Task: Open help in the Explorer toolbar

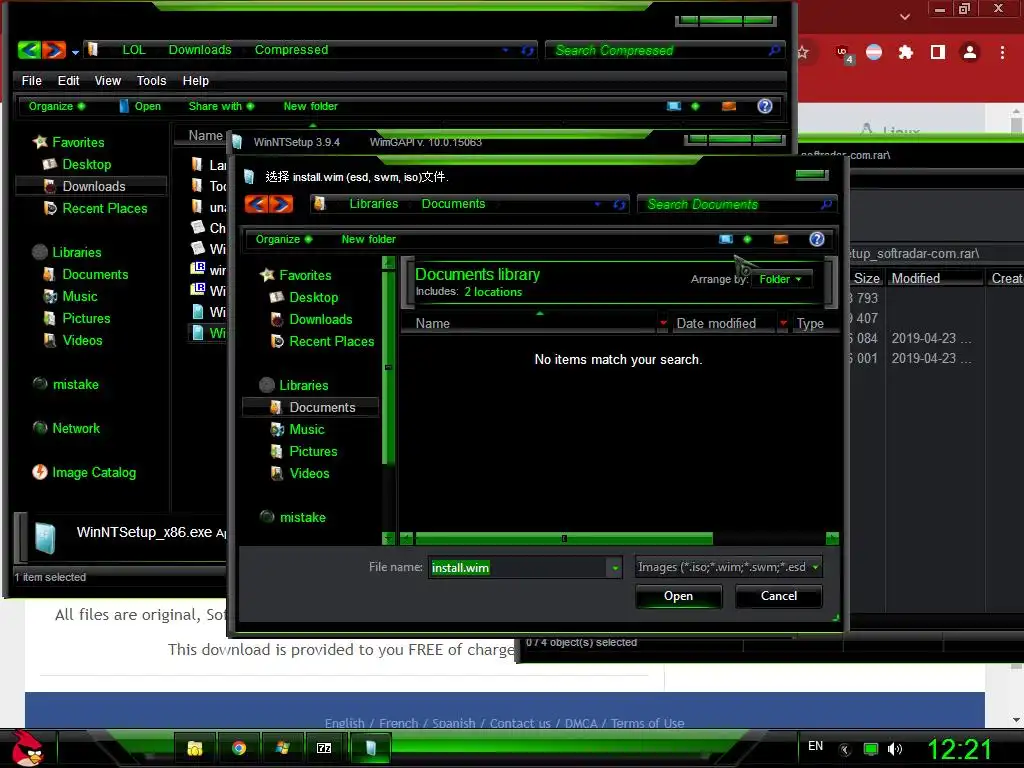Action: pyautogui.click(x=765, y=106)
